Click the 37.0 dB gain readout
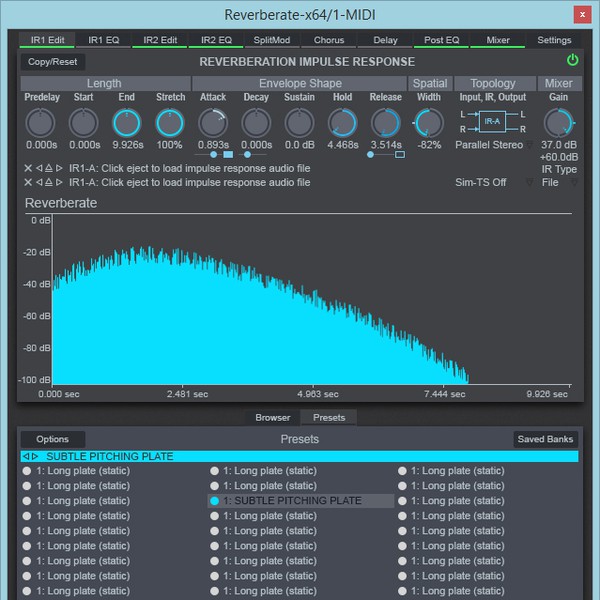The width and height of the screenshot is (600, 600). [559, 145]
